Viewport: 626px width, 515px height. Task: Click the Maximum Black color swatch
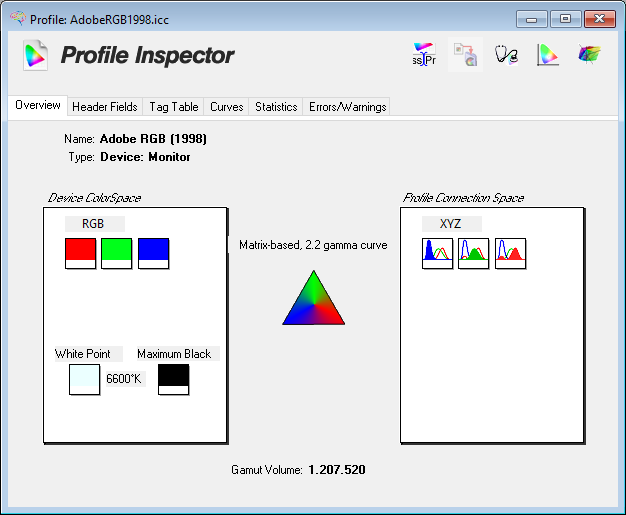click(173, 379)
